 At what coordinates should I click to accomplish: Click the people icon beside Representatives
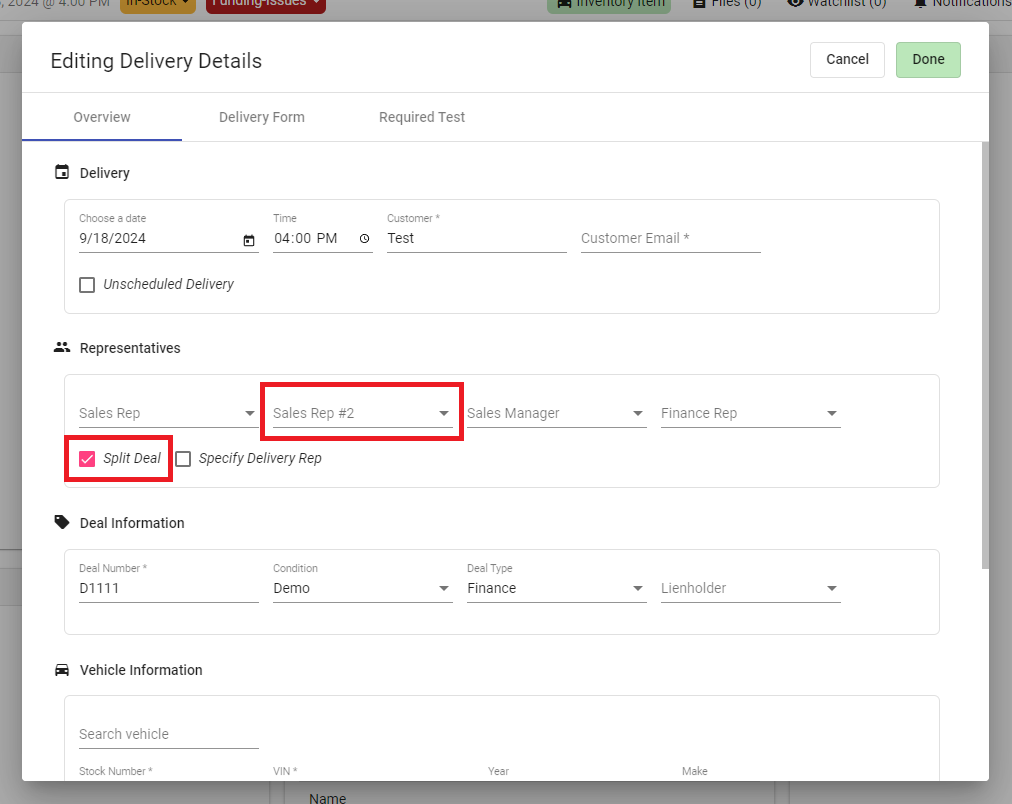point(61,348)
